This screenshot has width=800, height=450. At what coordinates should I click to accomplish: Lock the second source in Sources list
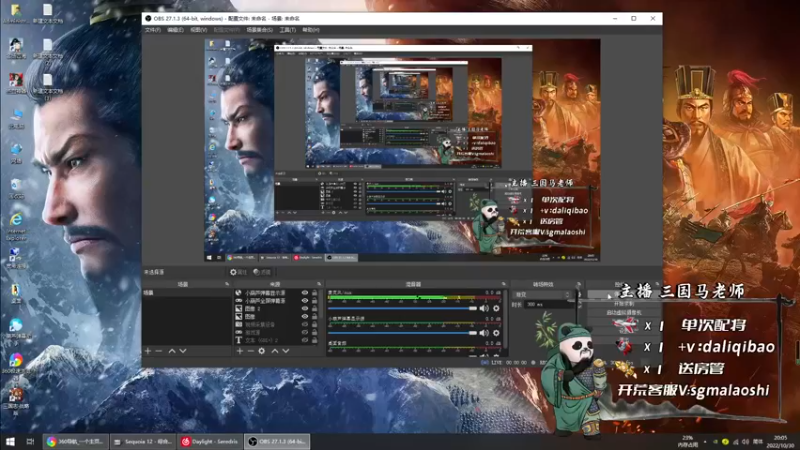[x=314, y=301]
